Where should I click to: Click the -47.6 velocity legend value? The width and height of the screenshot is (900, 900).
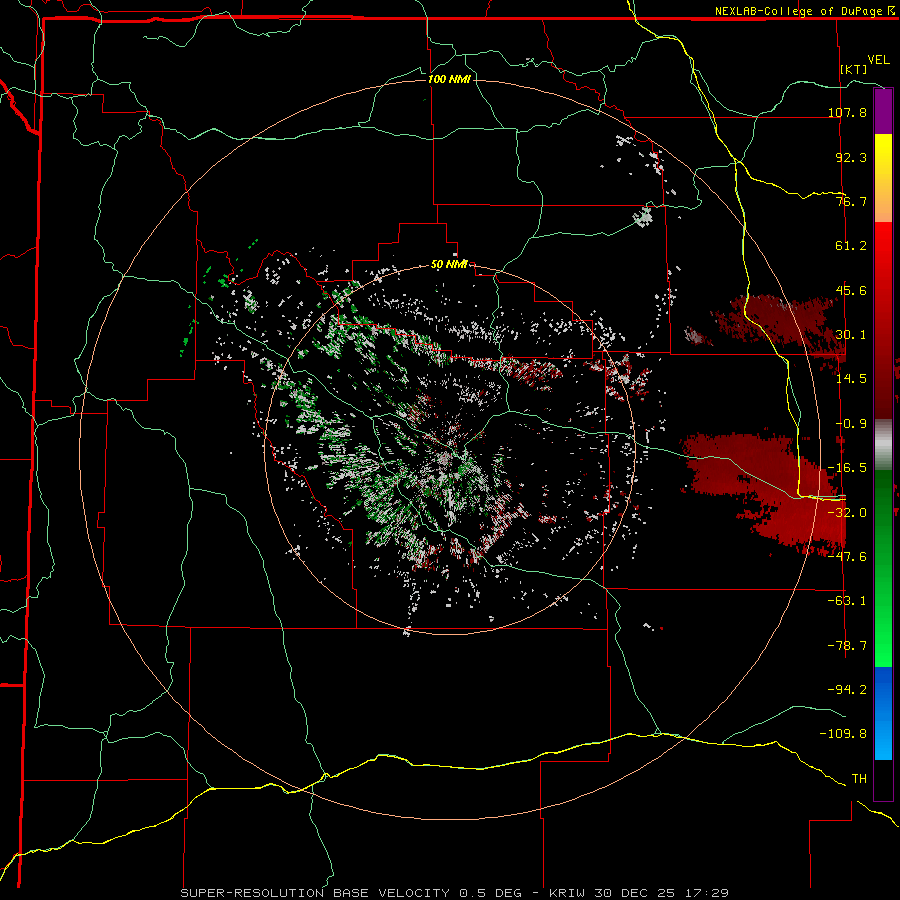point(847,557)
